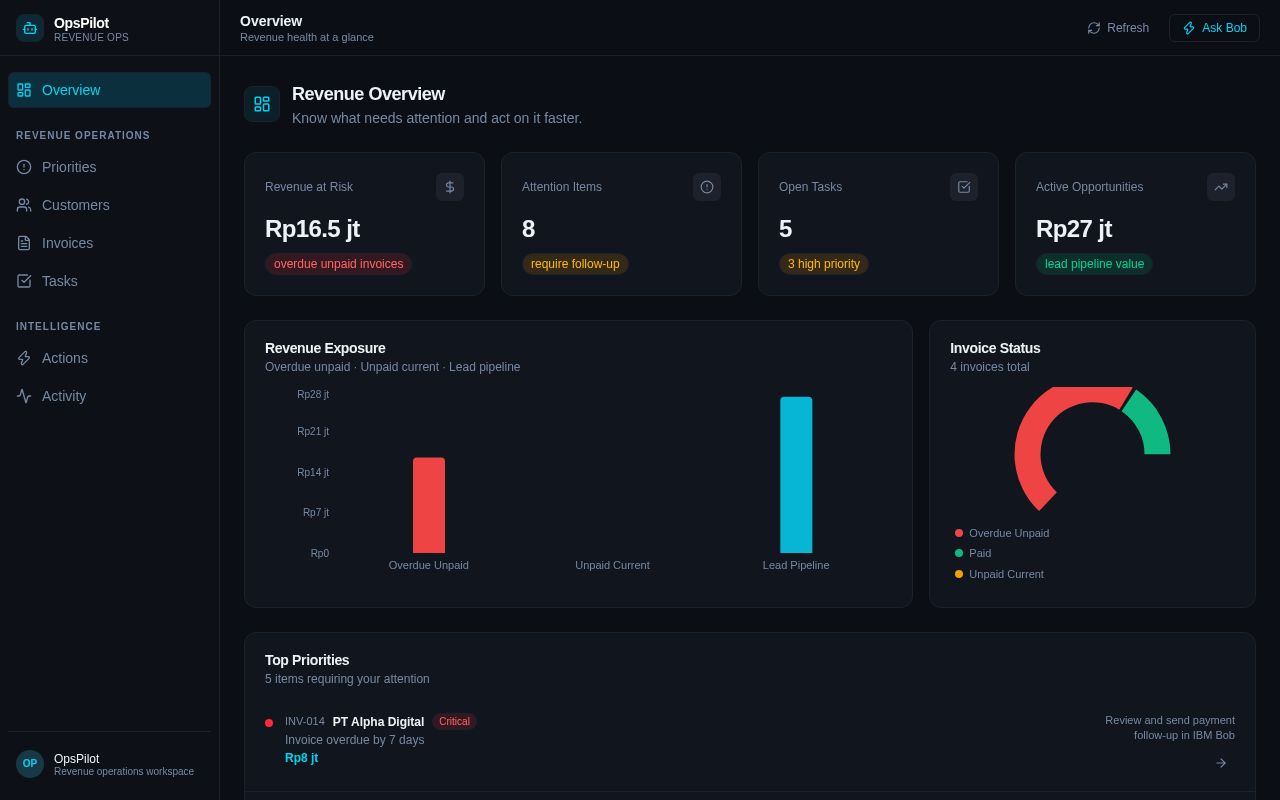The width and height of the screenshot is (1280, 800).
Task: Click the red Overdue Unpaid bar
Action: coord(429,505)
